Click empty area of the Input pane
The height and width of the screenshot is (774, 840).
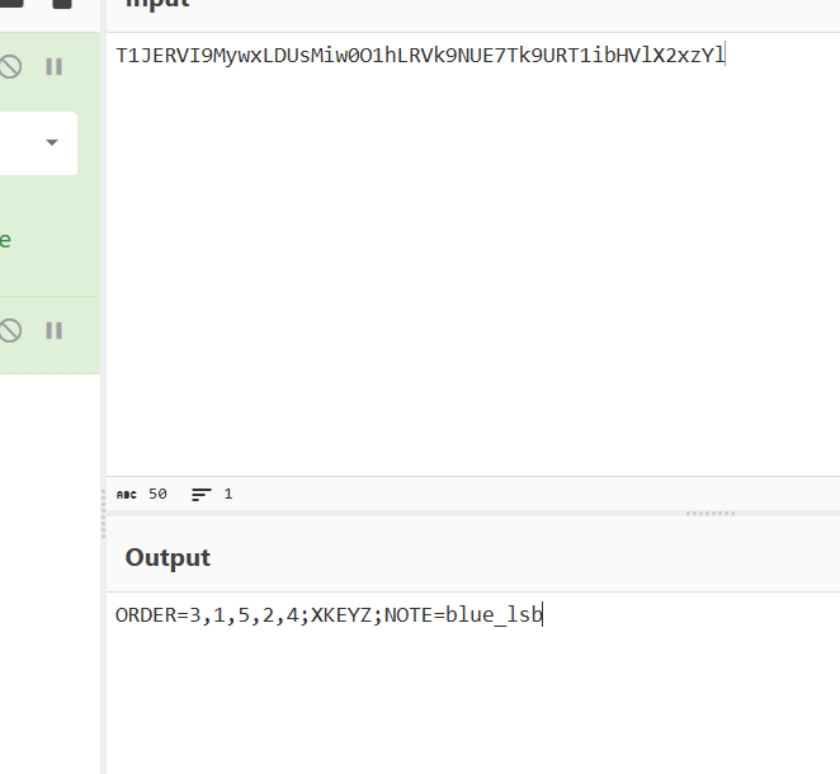(x=473, y=268)
